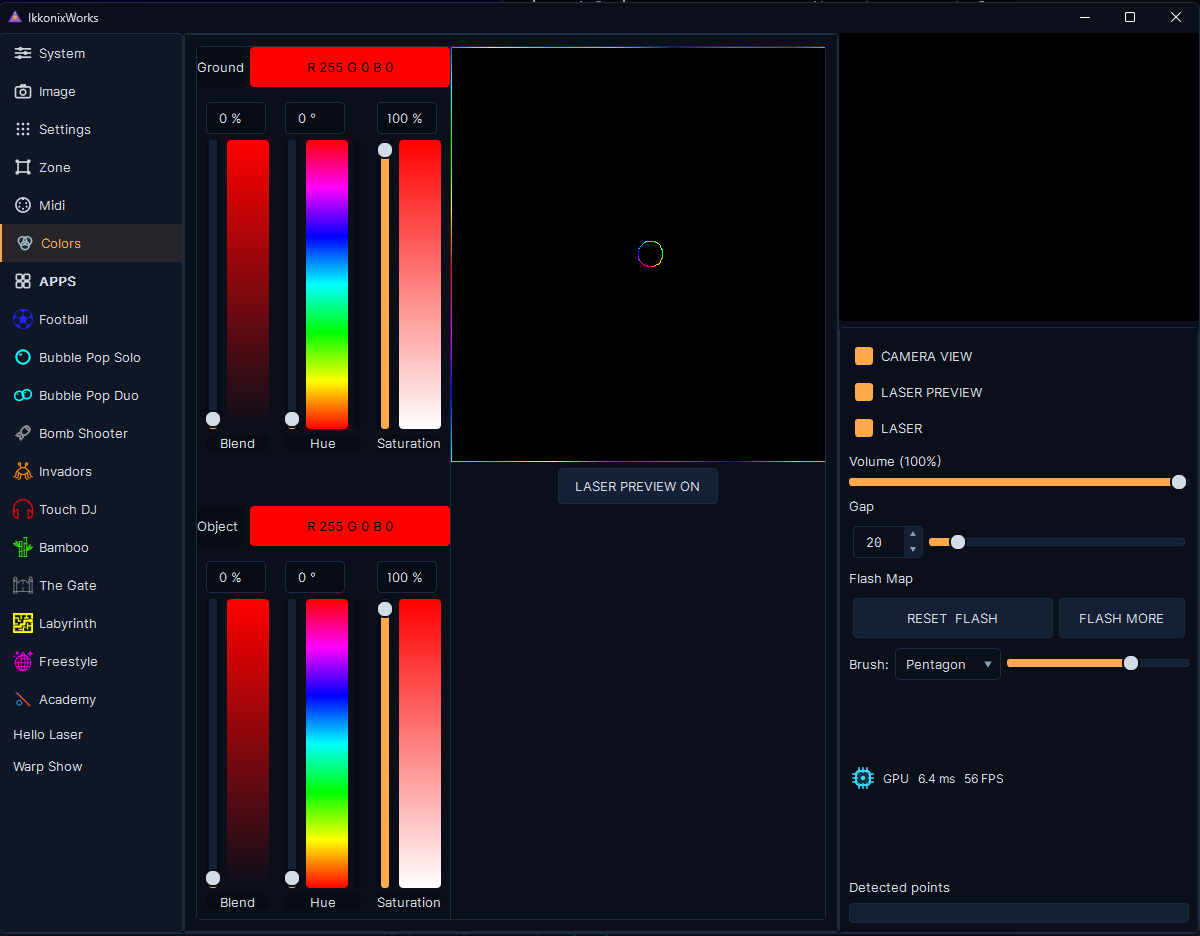The height and width of the screenshot is (936, 1200).
Task: Click the Ground color R 255 G 0 B 0 swatch
Action: pos(350,67)
